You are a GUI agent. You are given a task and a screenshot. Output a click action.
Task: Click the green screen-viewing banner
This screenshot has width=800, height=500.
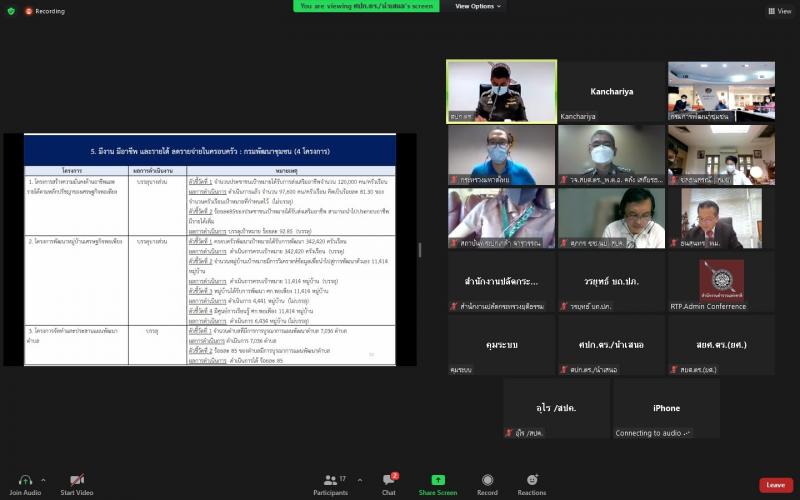click(x=366, y=6)
